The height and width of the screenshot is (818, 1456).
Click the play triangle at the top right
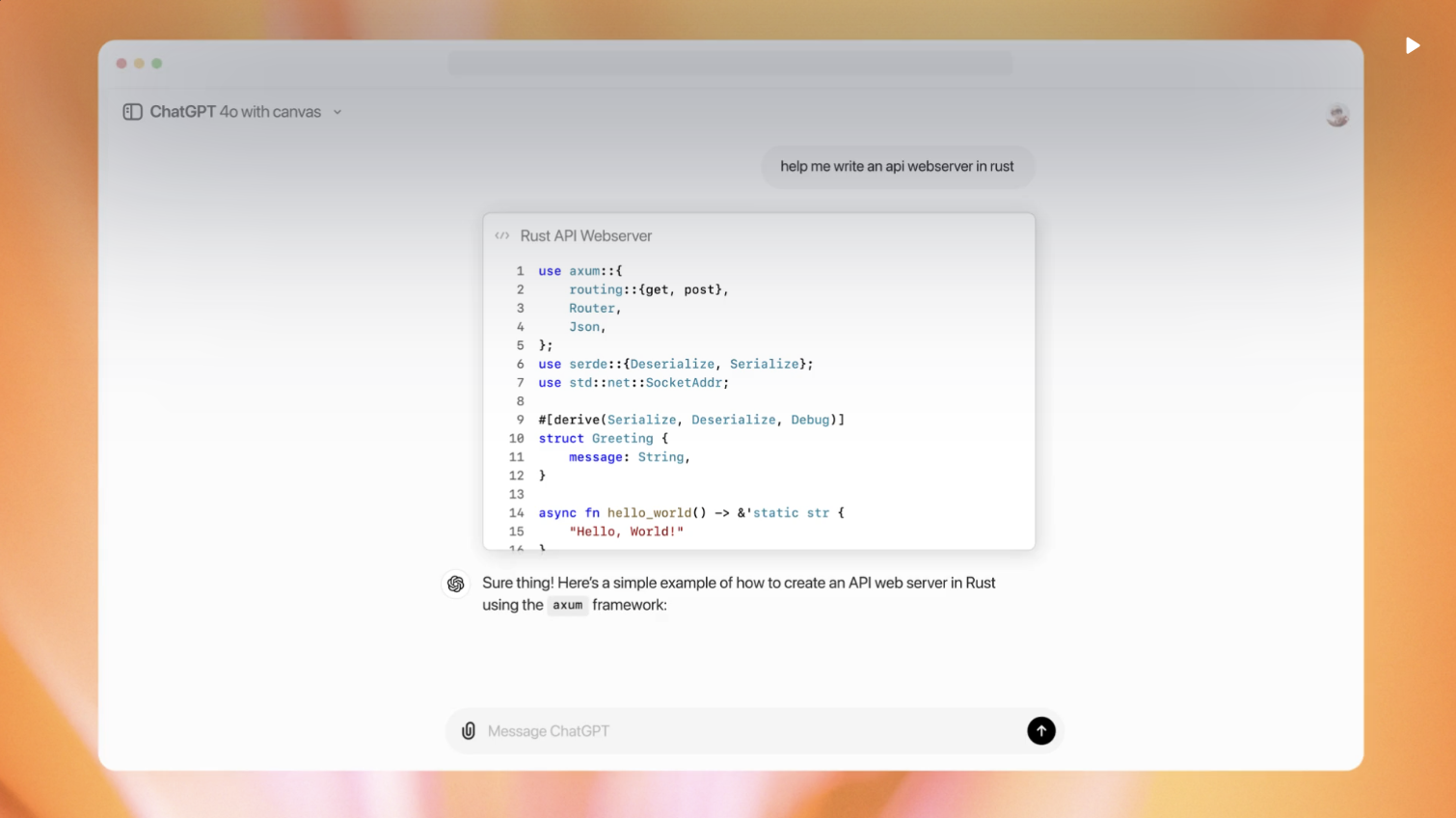tap(1413, 45)
